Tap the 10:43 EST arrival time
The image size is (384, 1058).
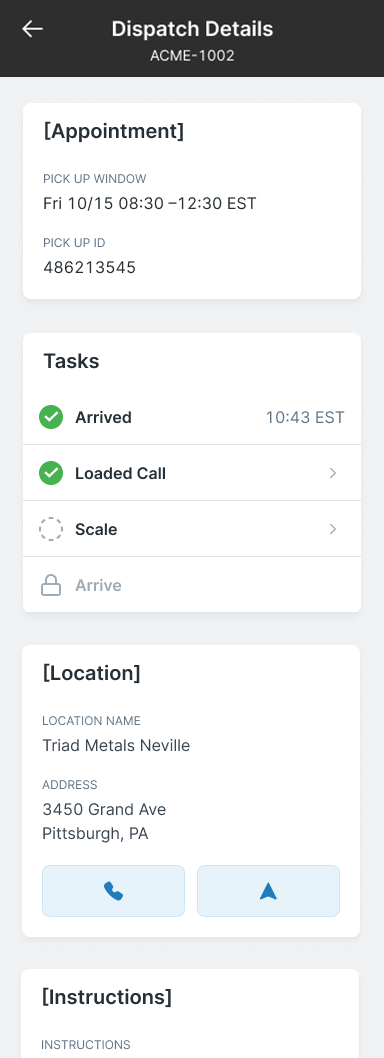[x=305, y=417]
